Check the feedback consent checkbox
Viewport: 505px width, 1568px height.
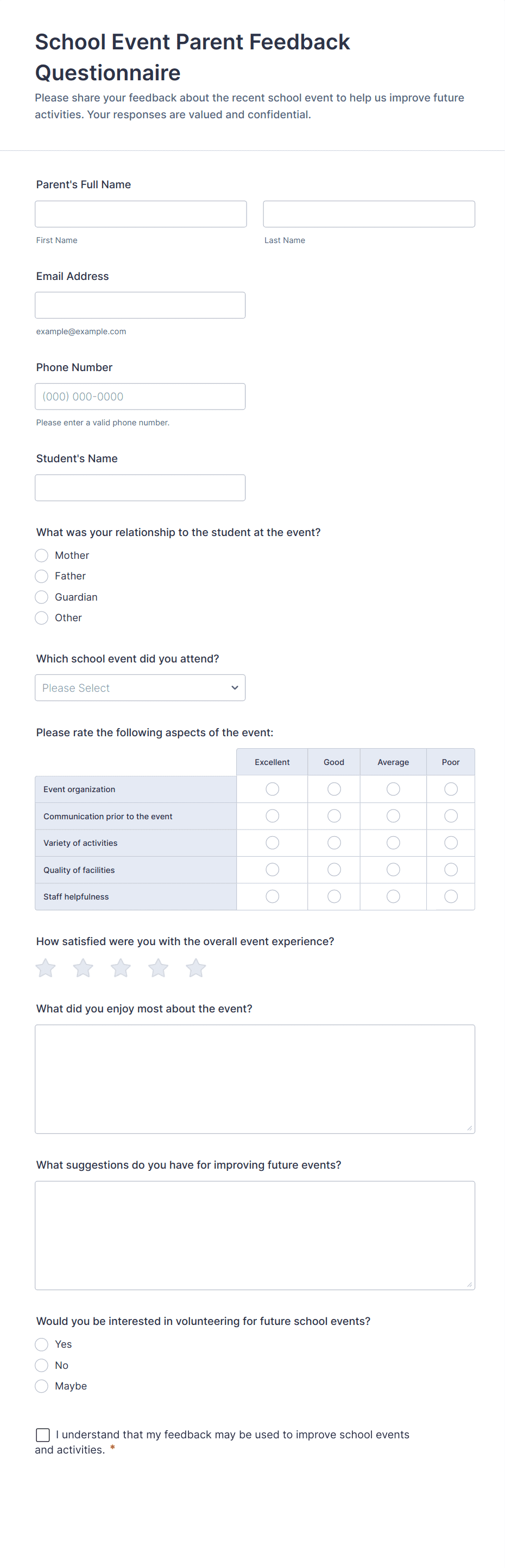[x=43, y=1435]
